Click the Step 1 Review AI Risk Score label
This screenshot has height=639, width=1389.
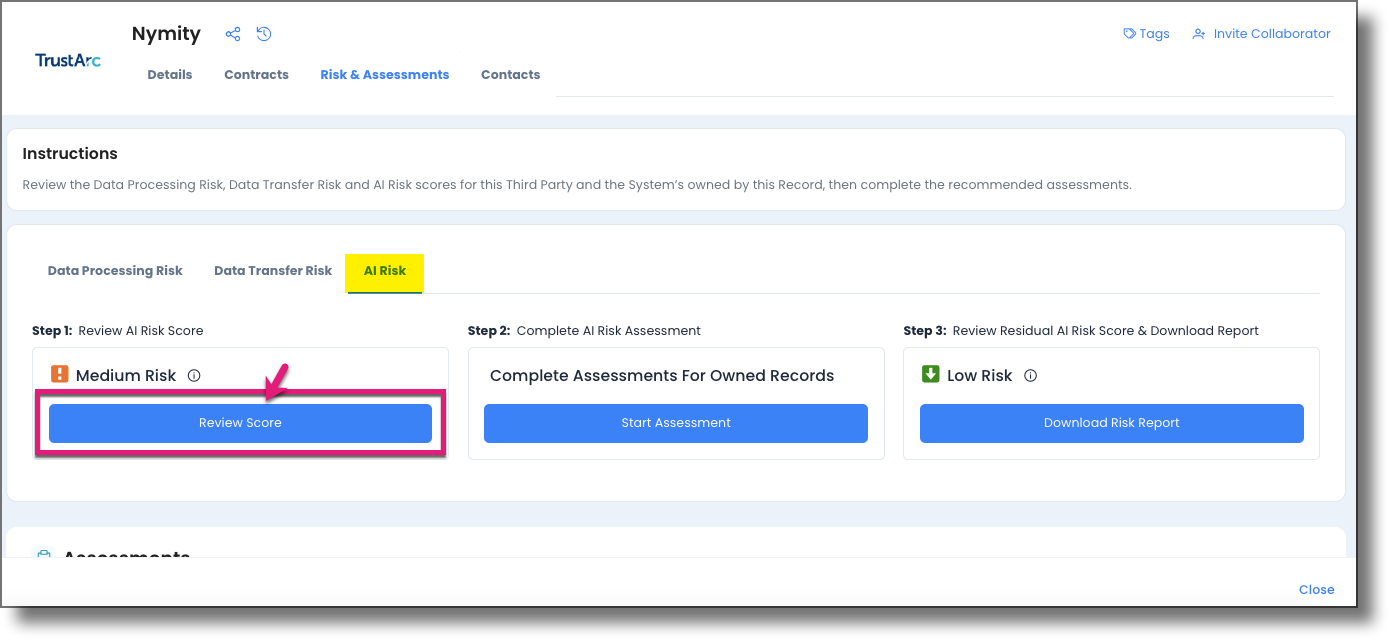click(x=118, y=331)
